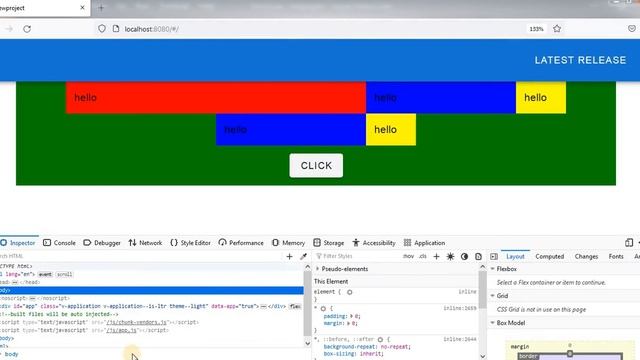This screenshot has width=640, height=360.
Task: Toggle the .cls class panel
Action: pos(423,256)
